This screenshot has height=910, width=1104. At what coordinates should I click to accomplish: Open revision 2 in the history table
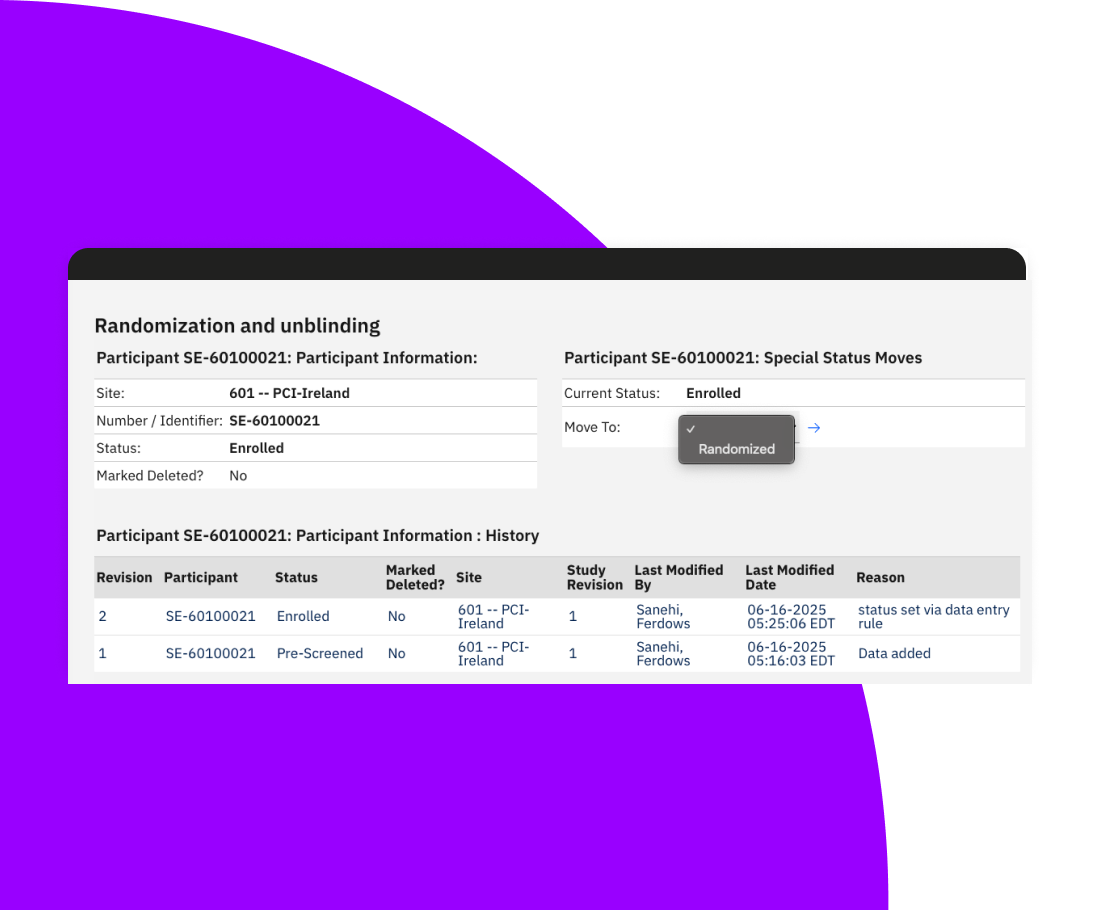pos(102,616)
